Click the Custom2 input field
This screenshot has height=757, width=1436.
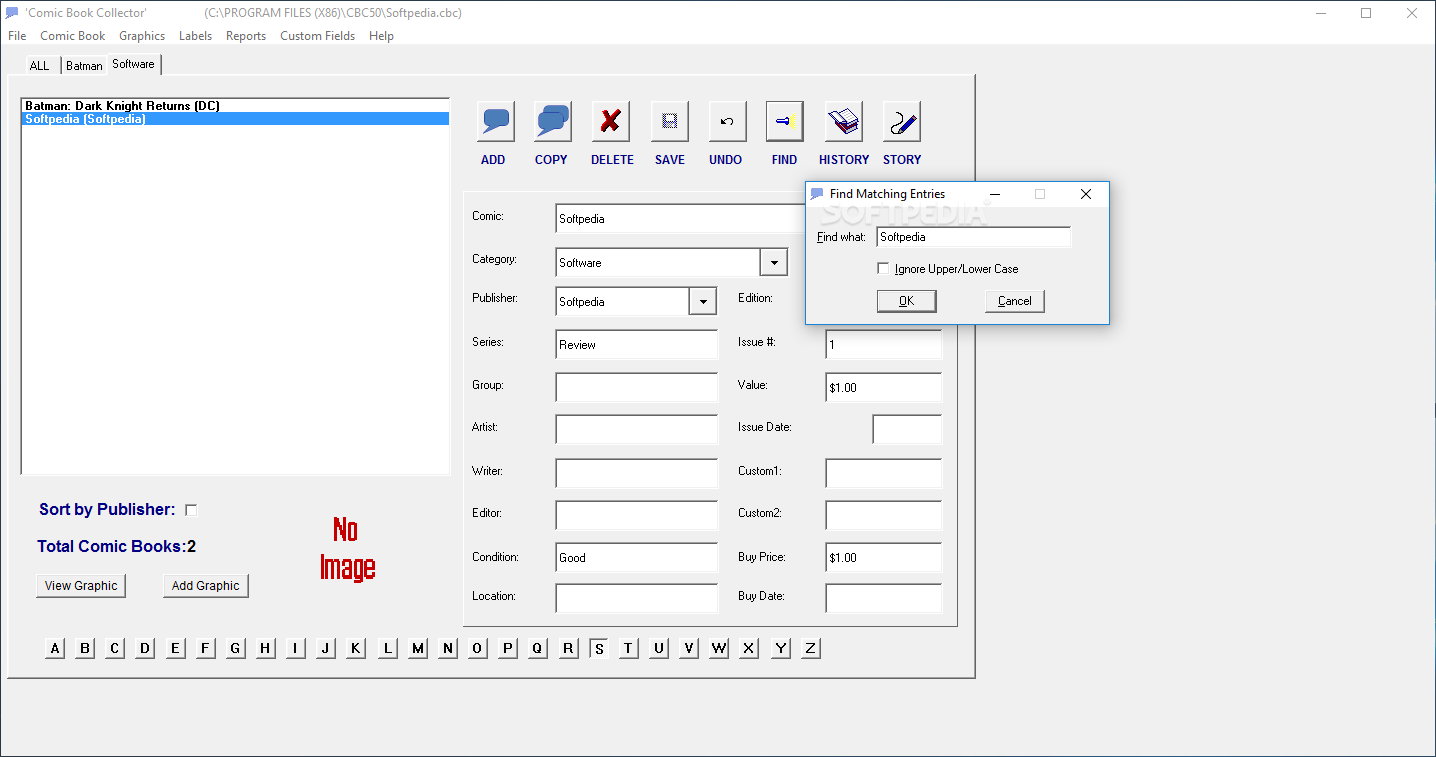884,515
